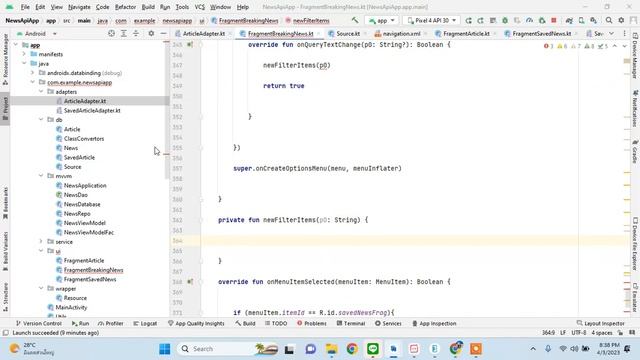This screenshot has height=360, width=640.
Task: Open the app run configuration dropdown
Action: tap(382, 20)
